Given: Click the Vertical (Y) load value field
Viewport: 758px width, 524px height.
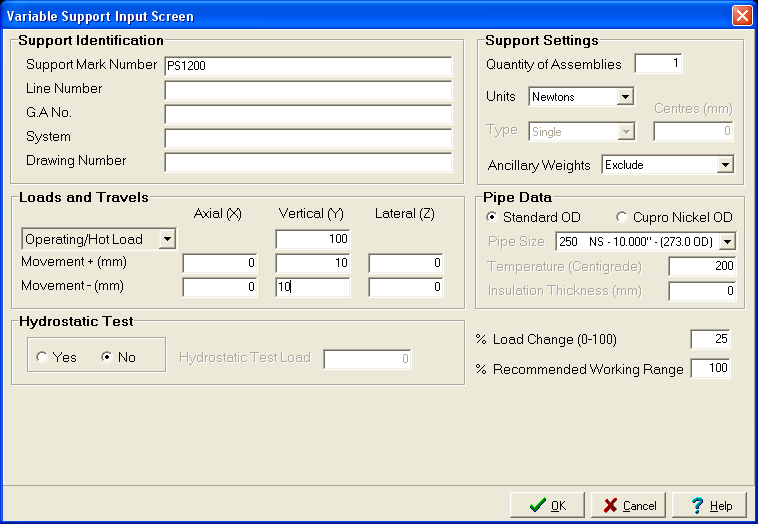Looking at the screenshot, I should (312, 239).
